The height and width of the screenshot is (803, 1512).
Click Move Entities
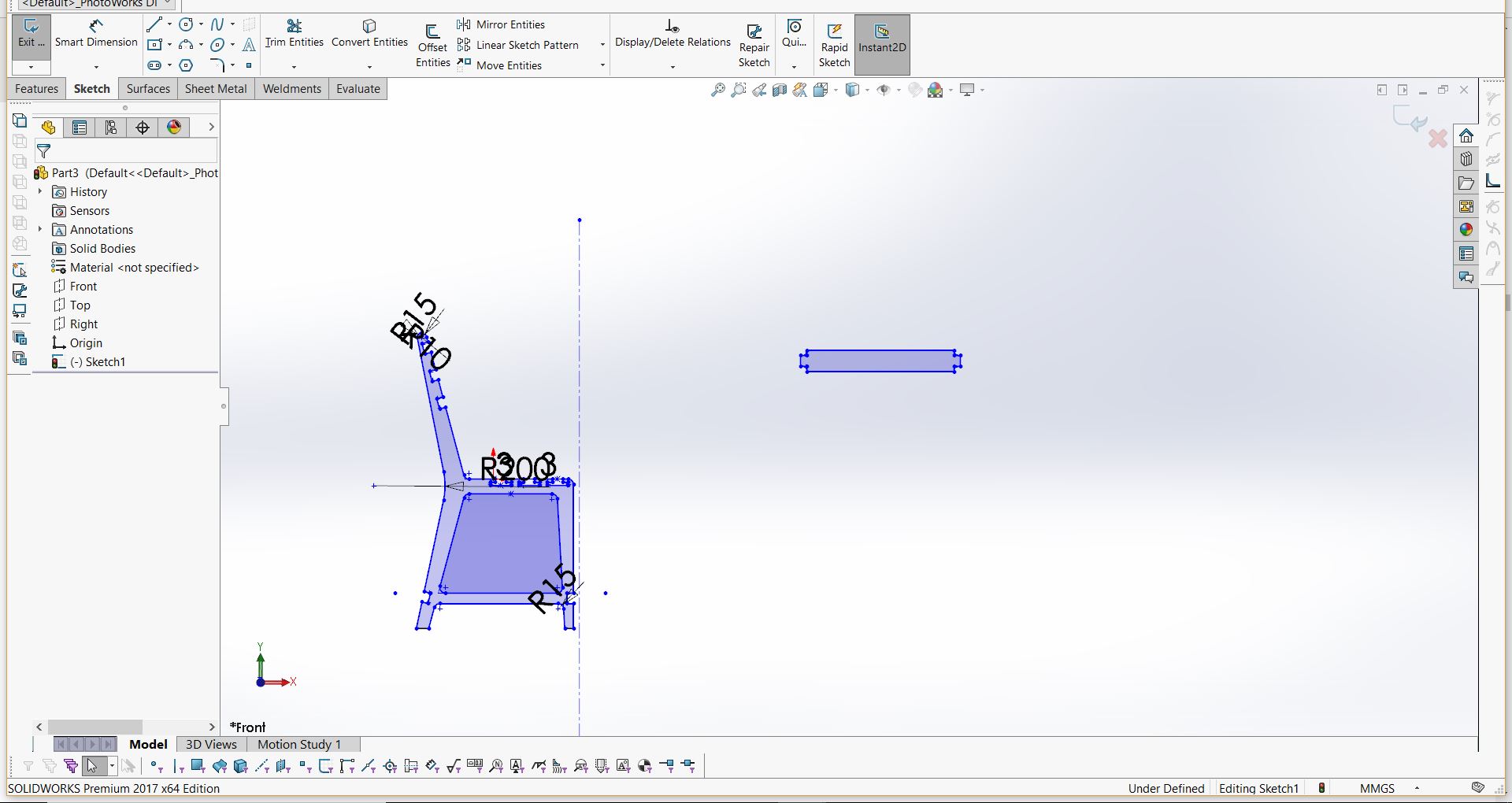click(500, 65)
